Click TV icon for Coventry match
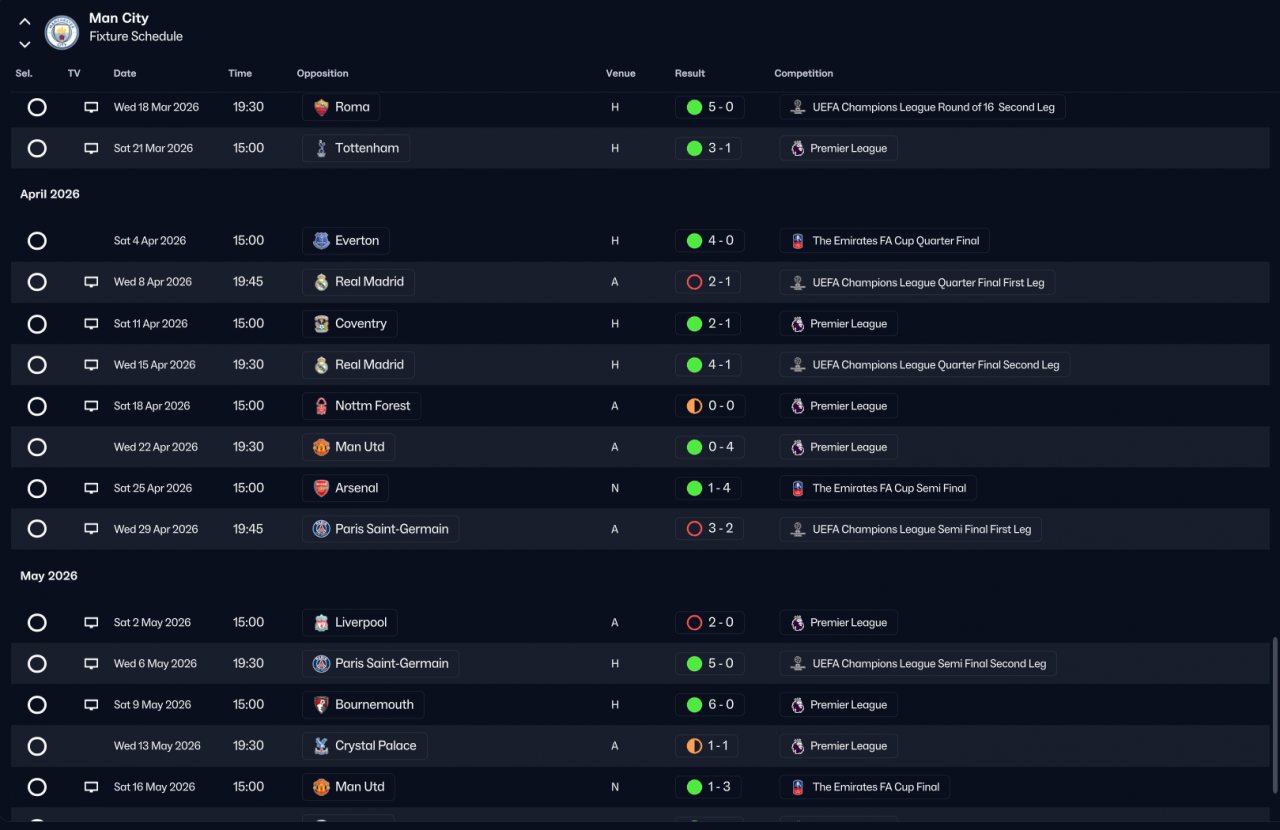The image size is (1280, 830). (91, 324)
